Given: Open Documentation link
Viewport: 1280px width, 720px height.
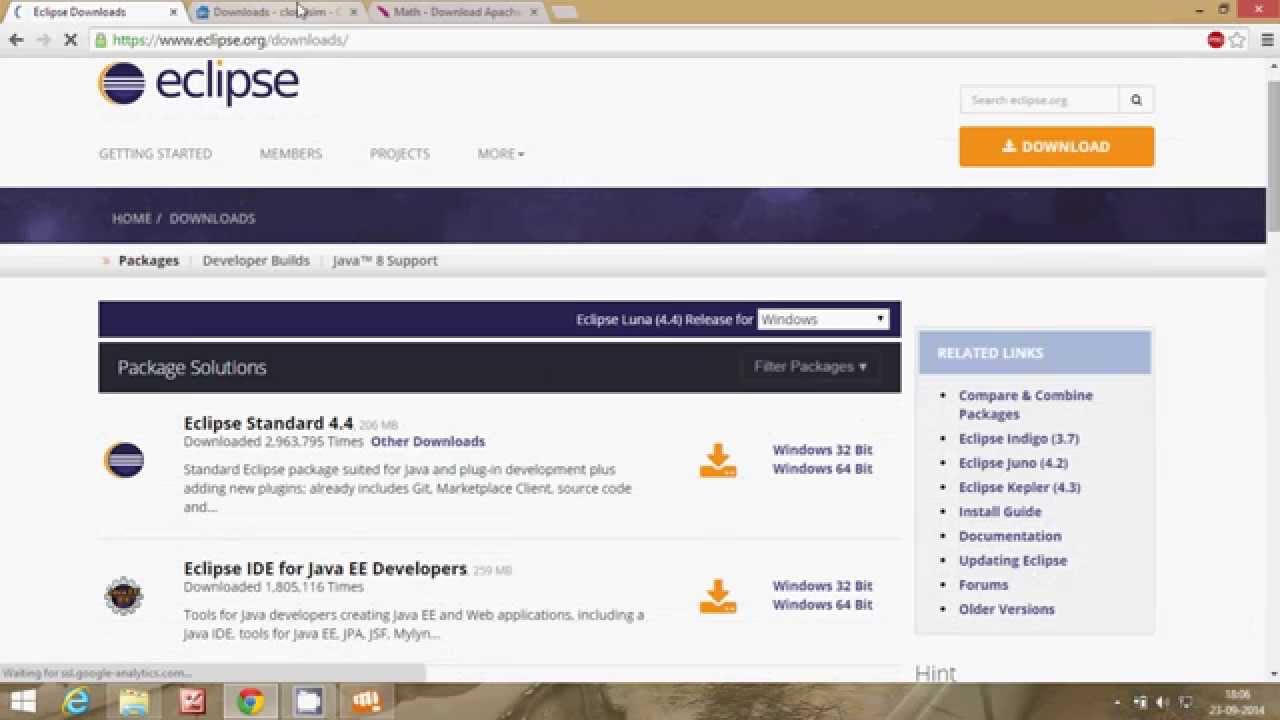Looking at the screenshot, I should [1010, 536].
